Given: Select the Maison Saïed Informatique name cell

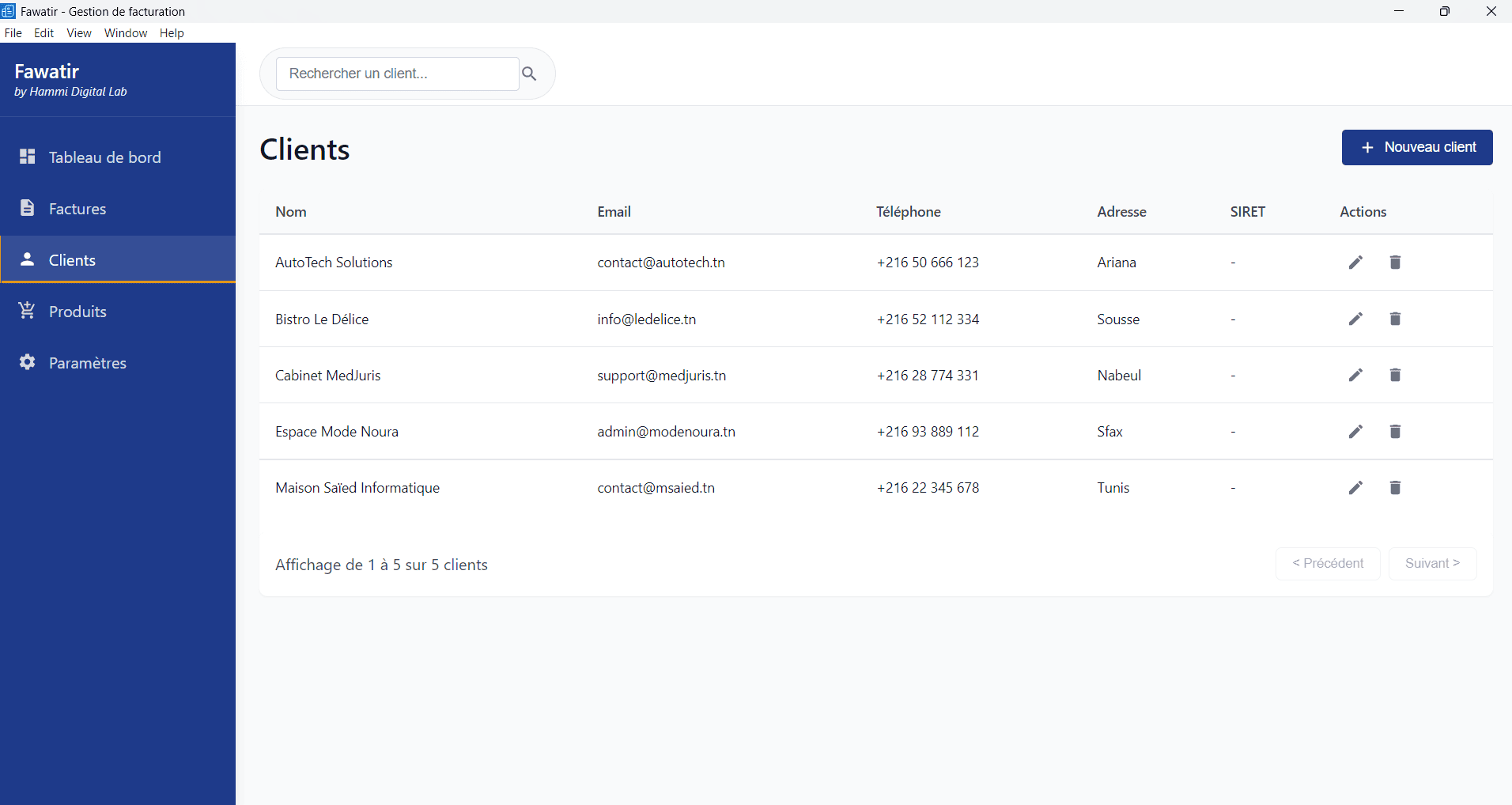Looking at the screenshot, I should [357, 488].
